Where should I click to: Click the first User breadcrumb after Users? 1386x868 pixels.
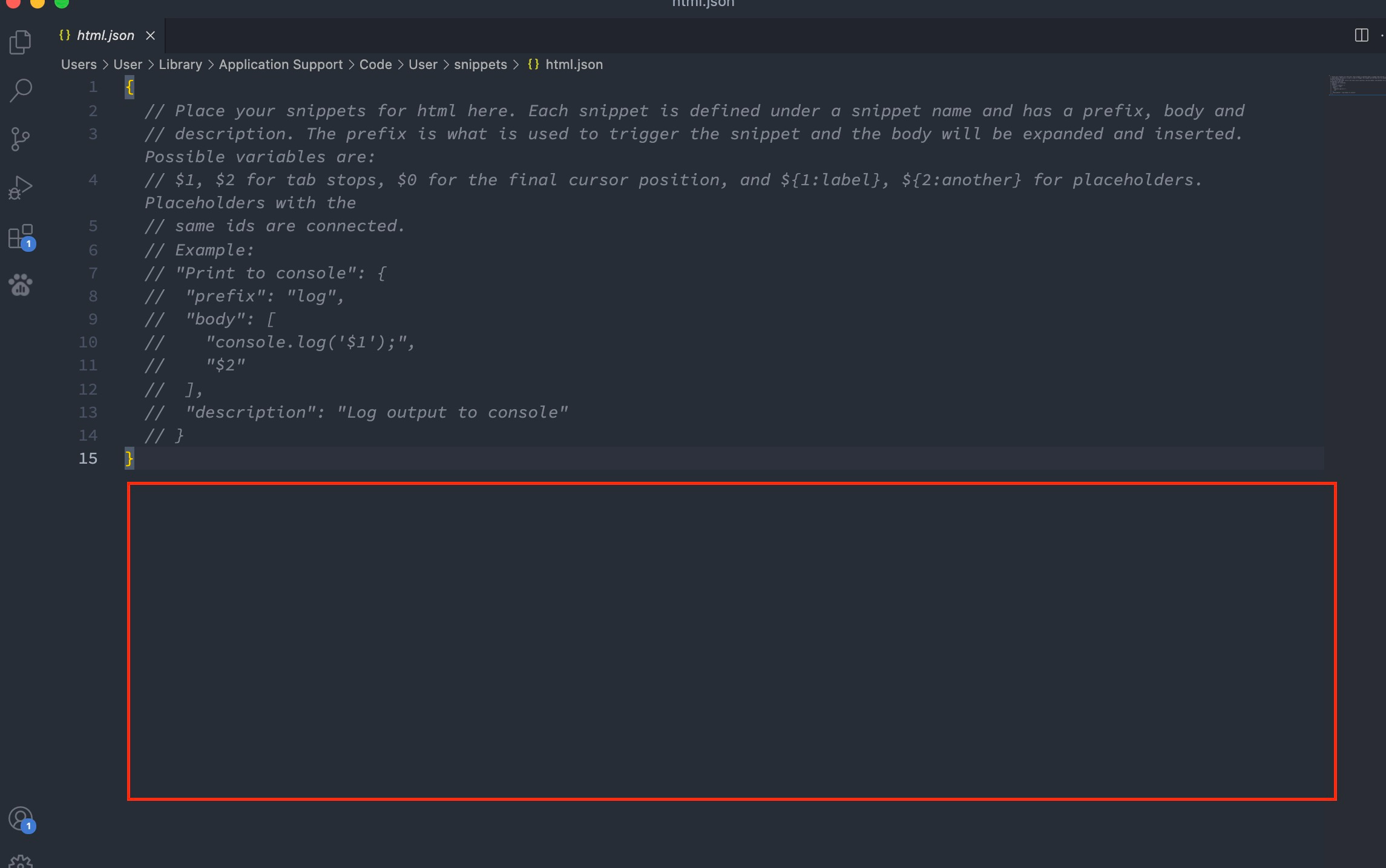click(128, 64)
